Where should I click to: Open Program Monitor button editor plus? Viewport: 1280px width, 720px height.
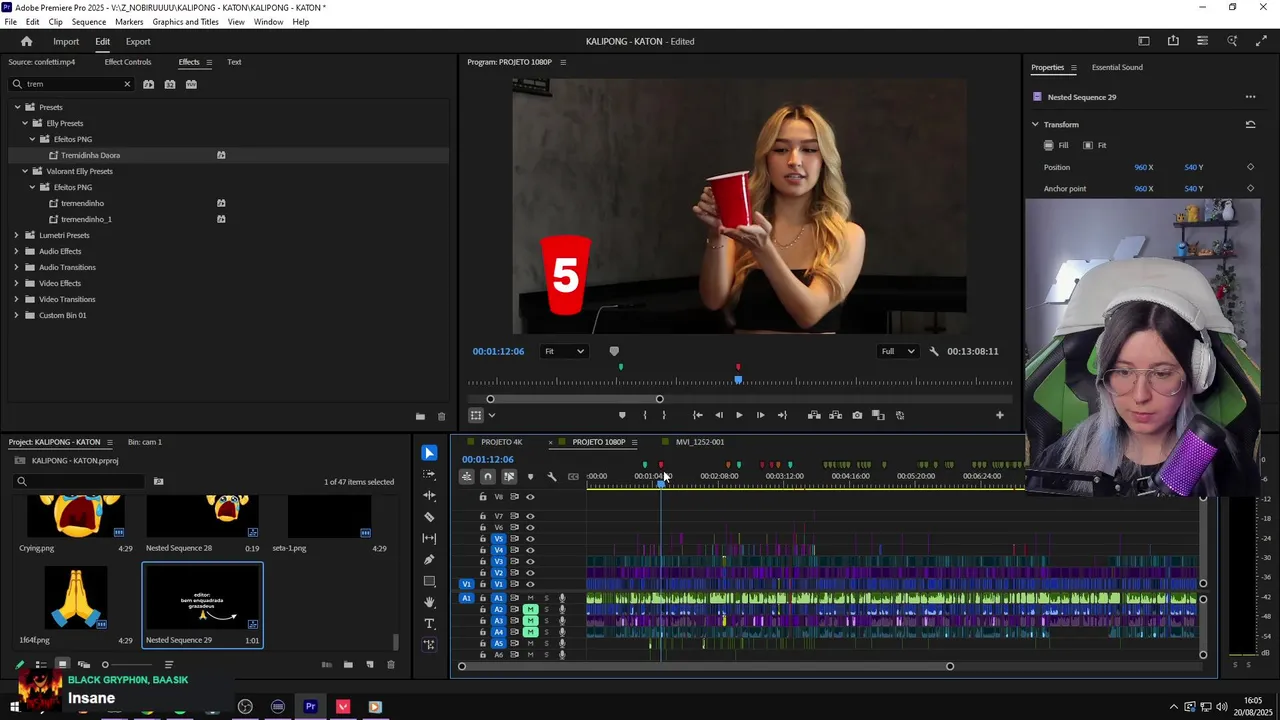[999, 415]
